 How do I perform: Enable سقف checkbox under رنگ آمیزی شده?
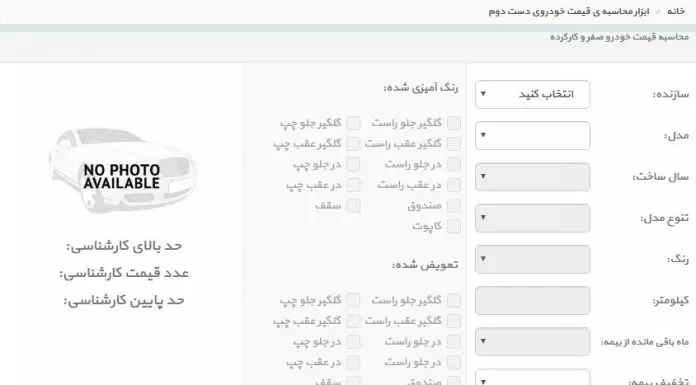(353, 206)
